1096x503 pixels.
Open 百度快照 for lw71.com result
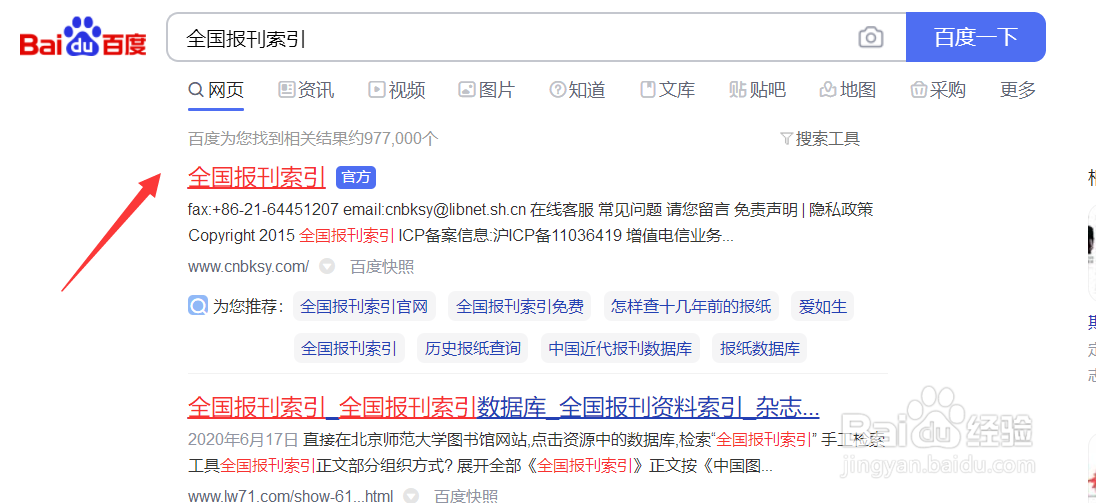tap(466, 496)
